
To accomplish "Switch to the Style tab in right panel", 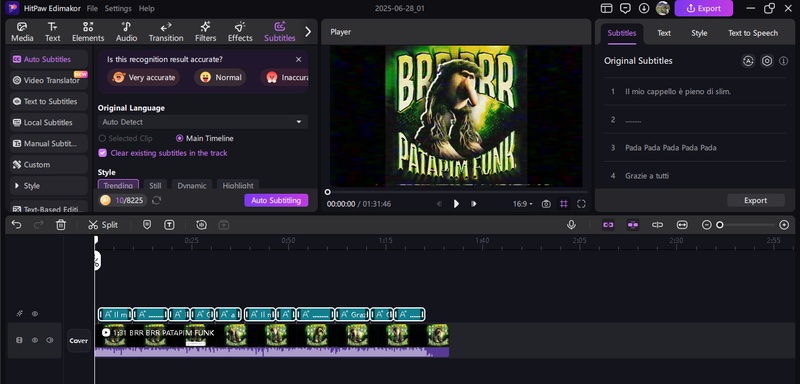I will [699, 33].
